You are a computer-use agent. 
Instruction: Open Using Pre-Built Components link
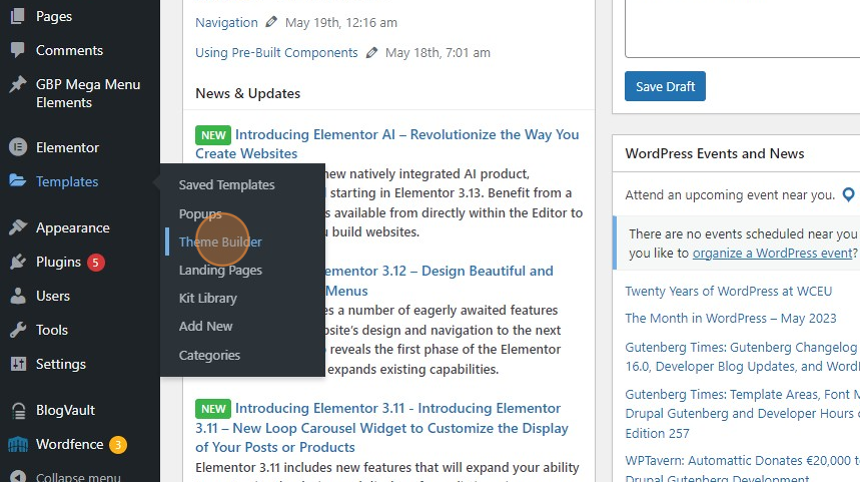[x=276, y=53]
